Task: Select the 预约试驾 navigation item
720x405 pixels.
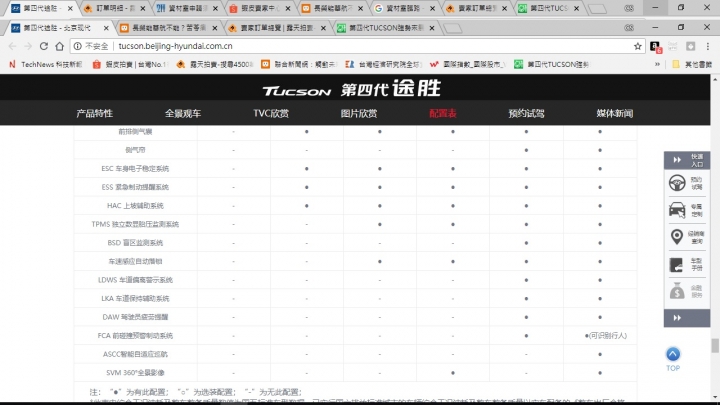Action: click(x=526, y=113)
